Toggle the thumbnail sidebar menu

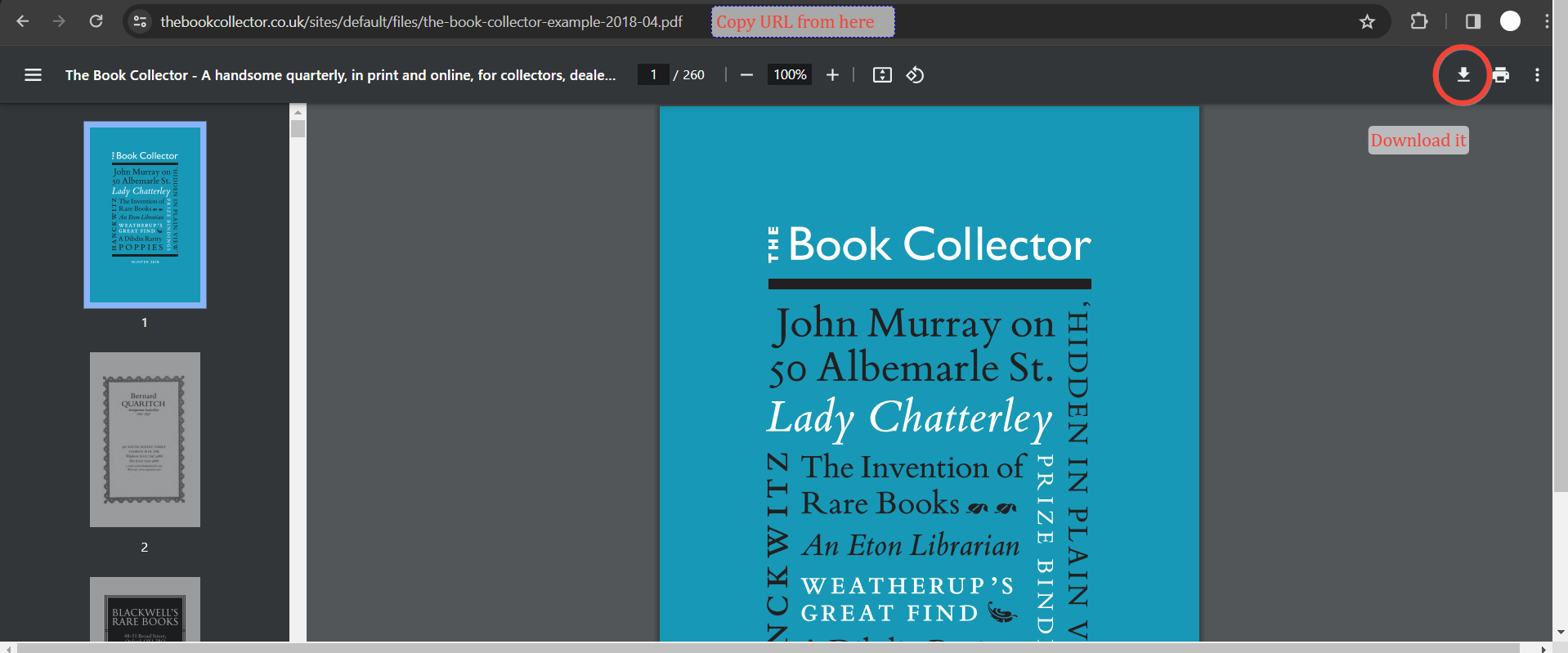pyautogui.click(x=33, y=75)
